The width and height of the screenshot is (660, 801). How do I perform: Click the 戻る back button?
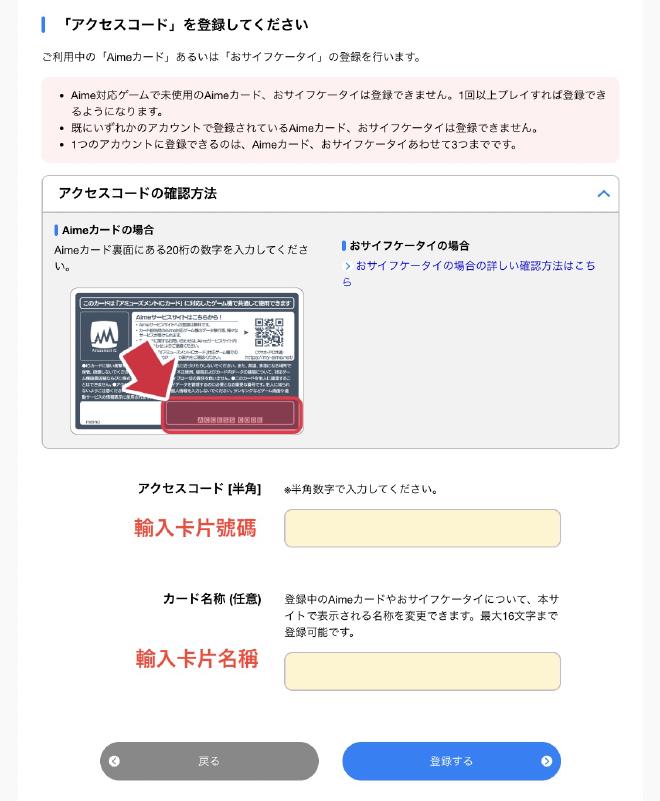pyautogui.click(x=209, y=761)
